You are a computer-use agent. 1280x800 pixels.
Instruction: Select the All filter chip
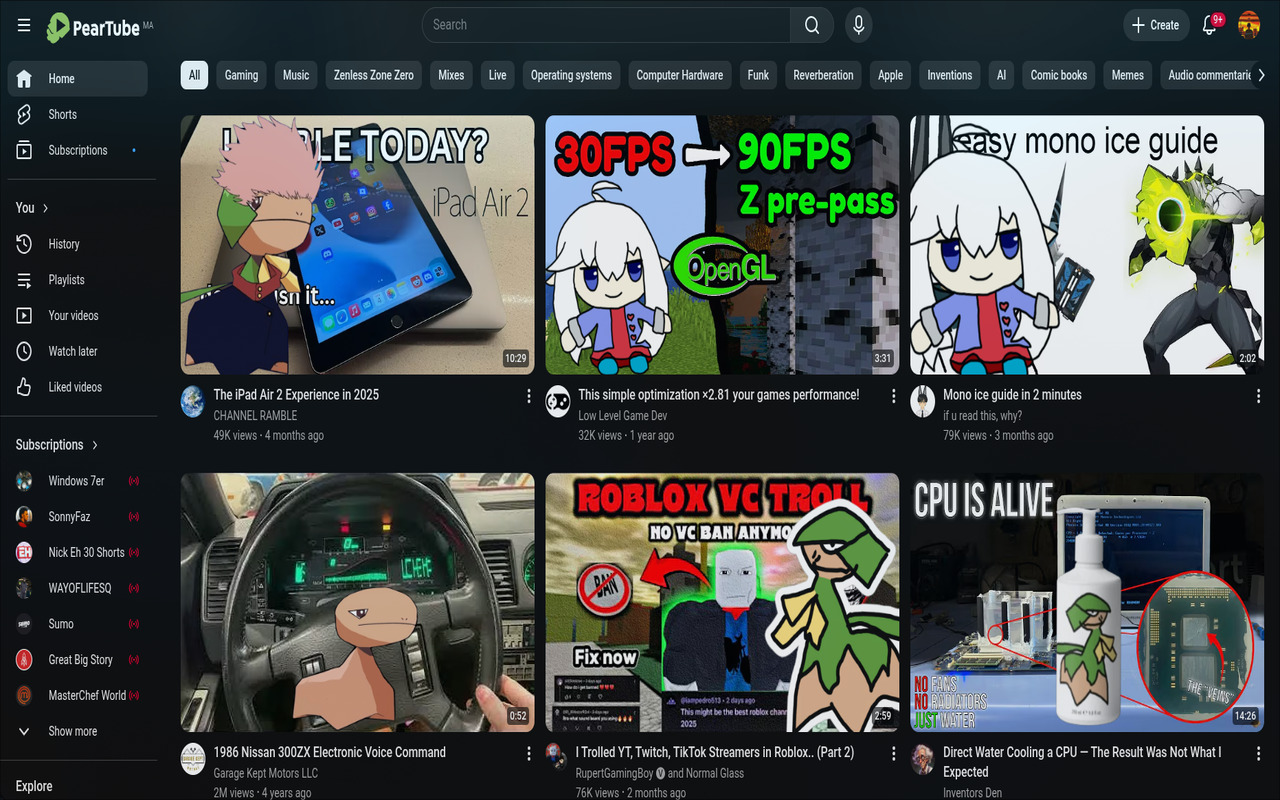tap(194, 75)
